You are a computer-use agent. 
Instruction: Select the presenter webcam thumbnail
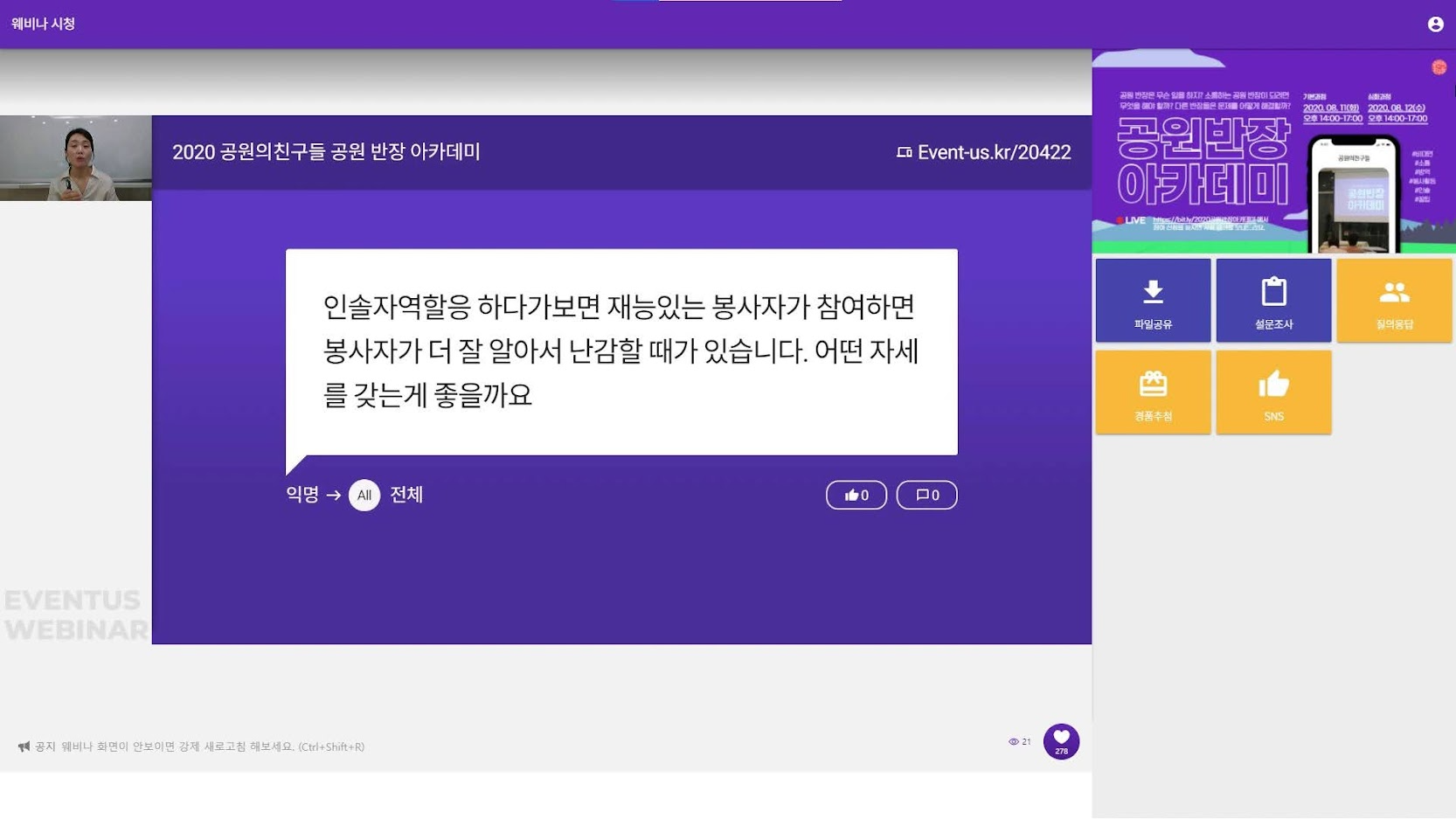[76, 158]
